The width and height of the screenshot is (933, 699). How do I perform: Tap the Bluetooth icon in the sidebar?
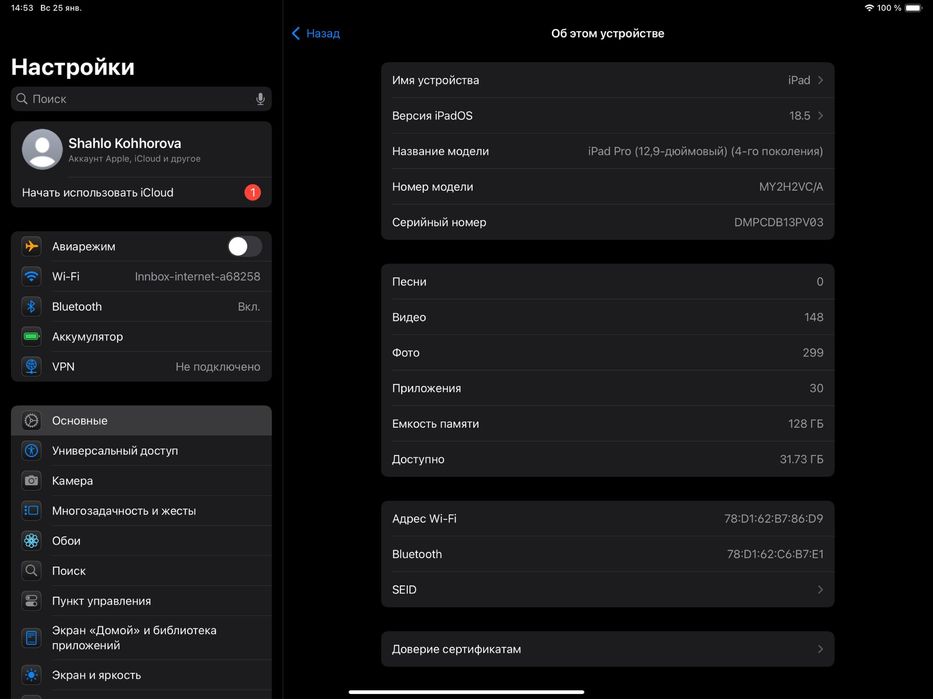32,306
